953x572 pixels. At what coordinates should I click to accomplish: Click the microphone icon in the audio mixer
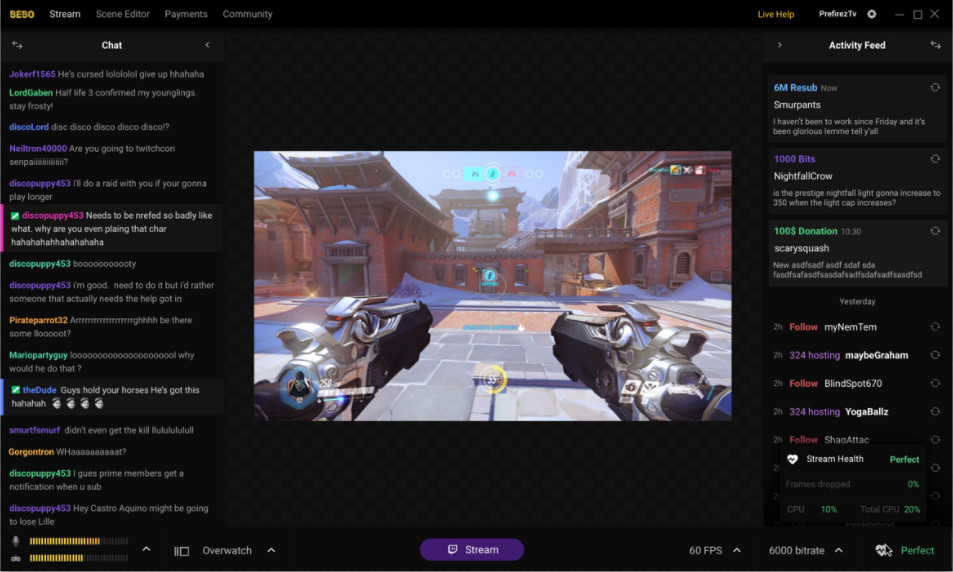(16, 540)
